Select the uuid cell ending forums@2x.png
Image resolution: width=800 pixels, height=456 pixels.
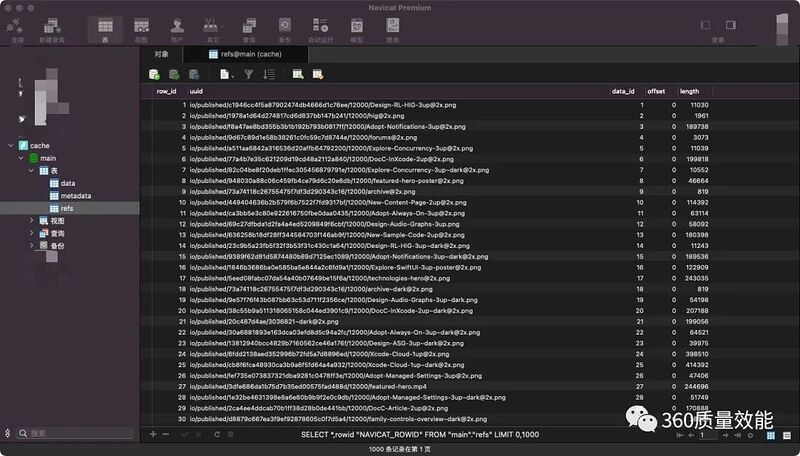coord(303,138)
